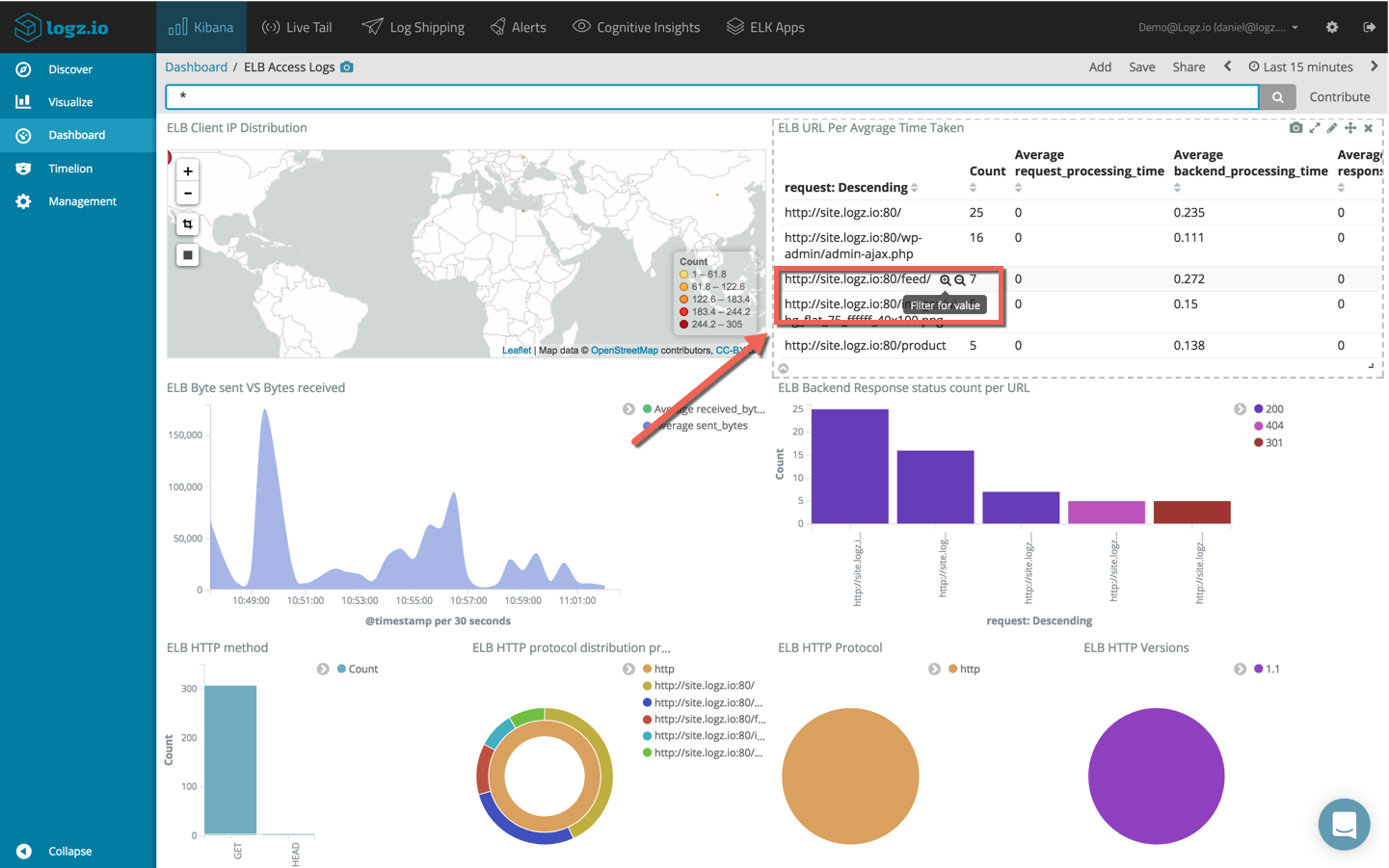Viewport: 1389px width, 868px height.
Task: Toggle legend of the ELB HTTP Versions chart
Action: pos(1240,670)
